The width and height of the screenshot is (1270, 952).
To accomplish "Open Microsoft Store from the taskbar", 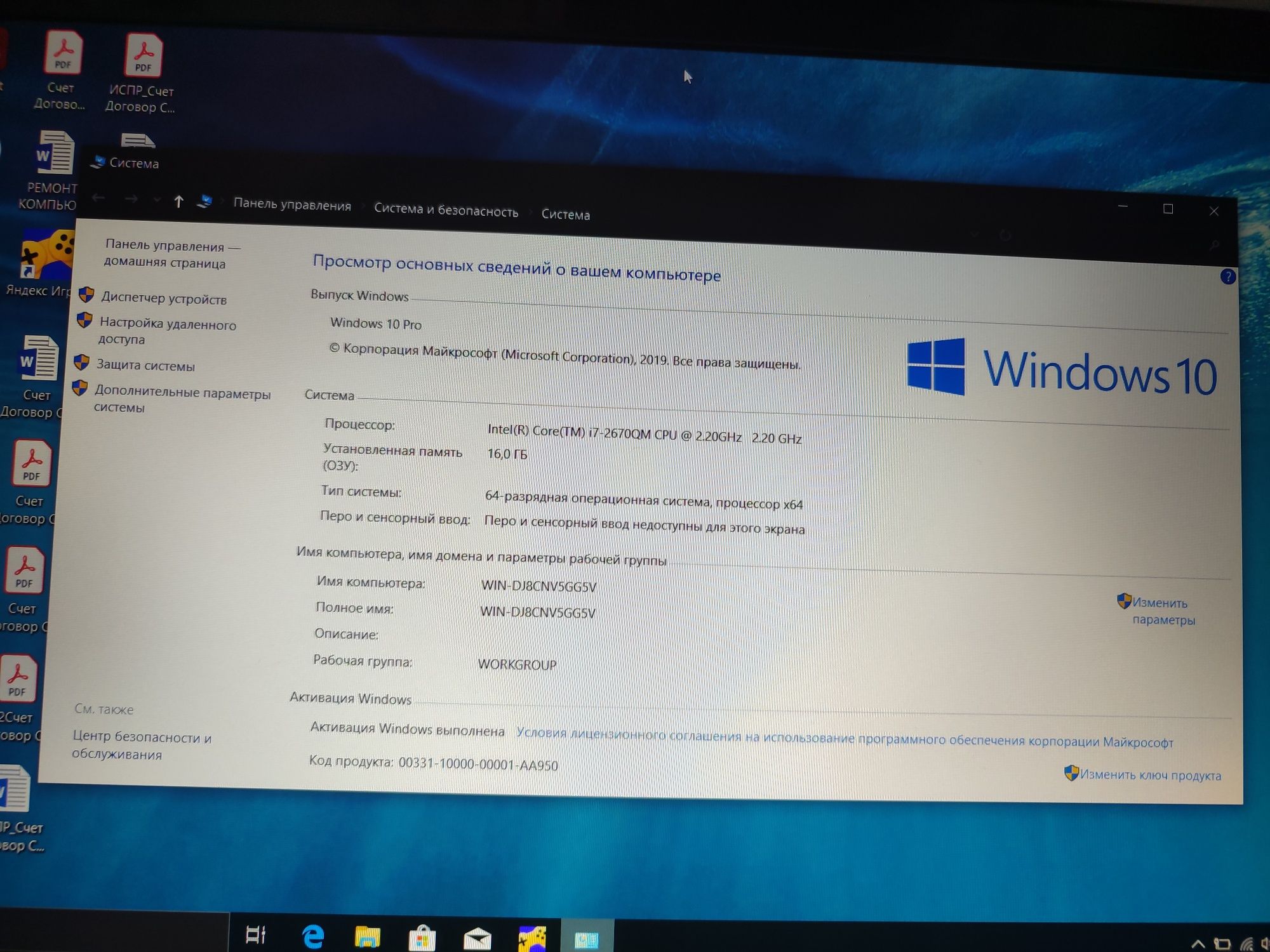I will 422,937.
